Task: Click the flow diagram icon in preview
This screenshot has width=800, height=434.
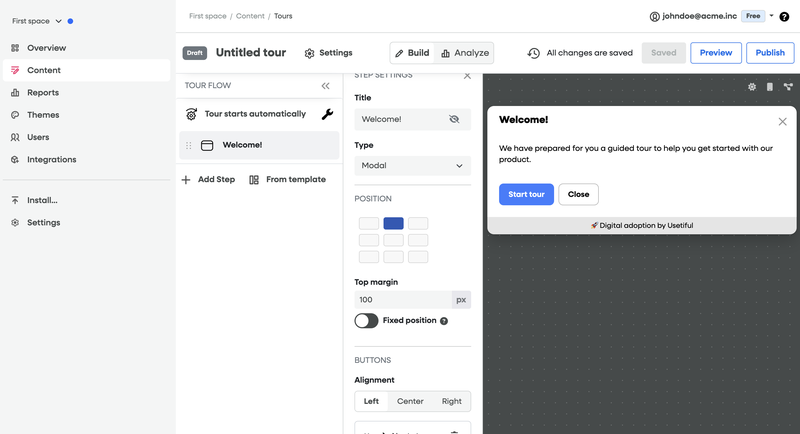Action: point(788,87)
